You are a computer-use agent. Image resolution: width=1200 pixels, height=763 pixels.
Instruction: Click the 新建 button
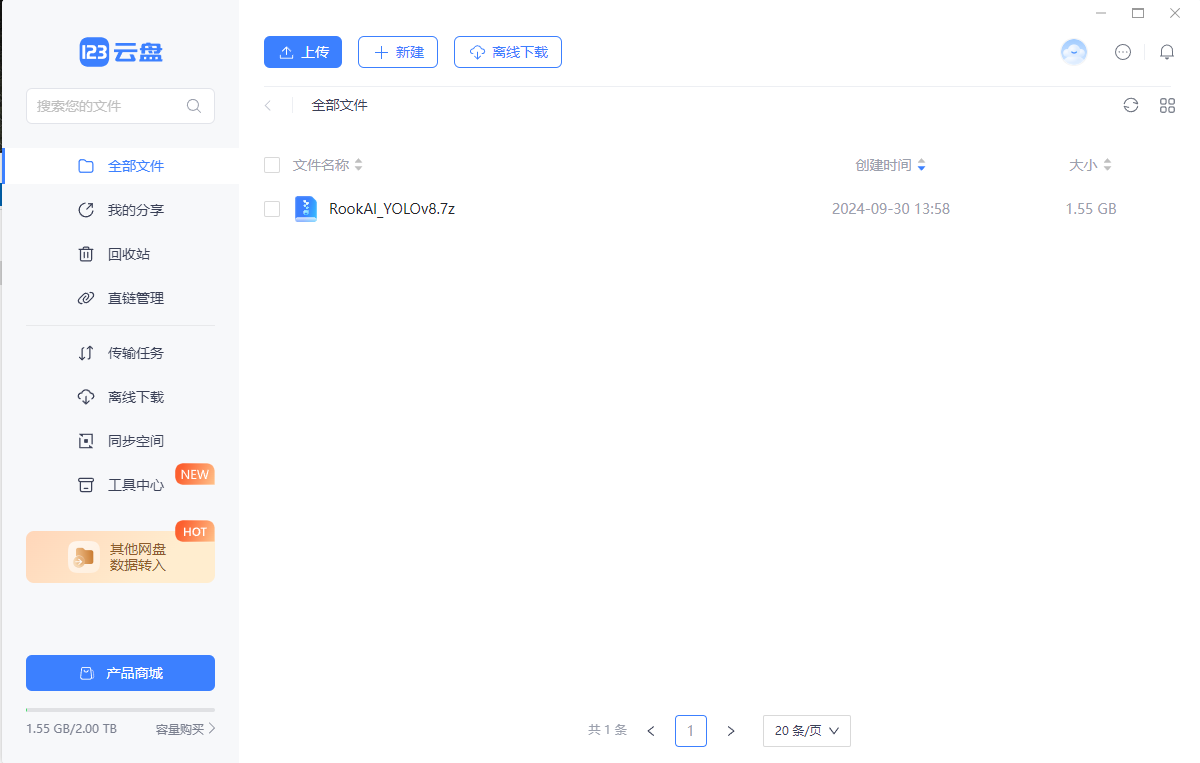(x=398, y=52)
